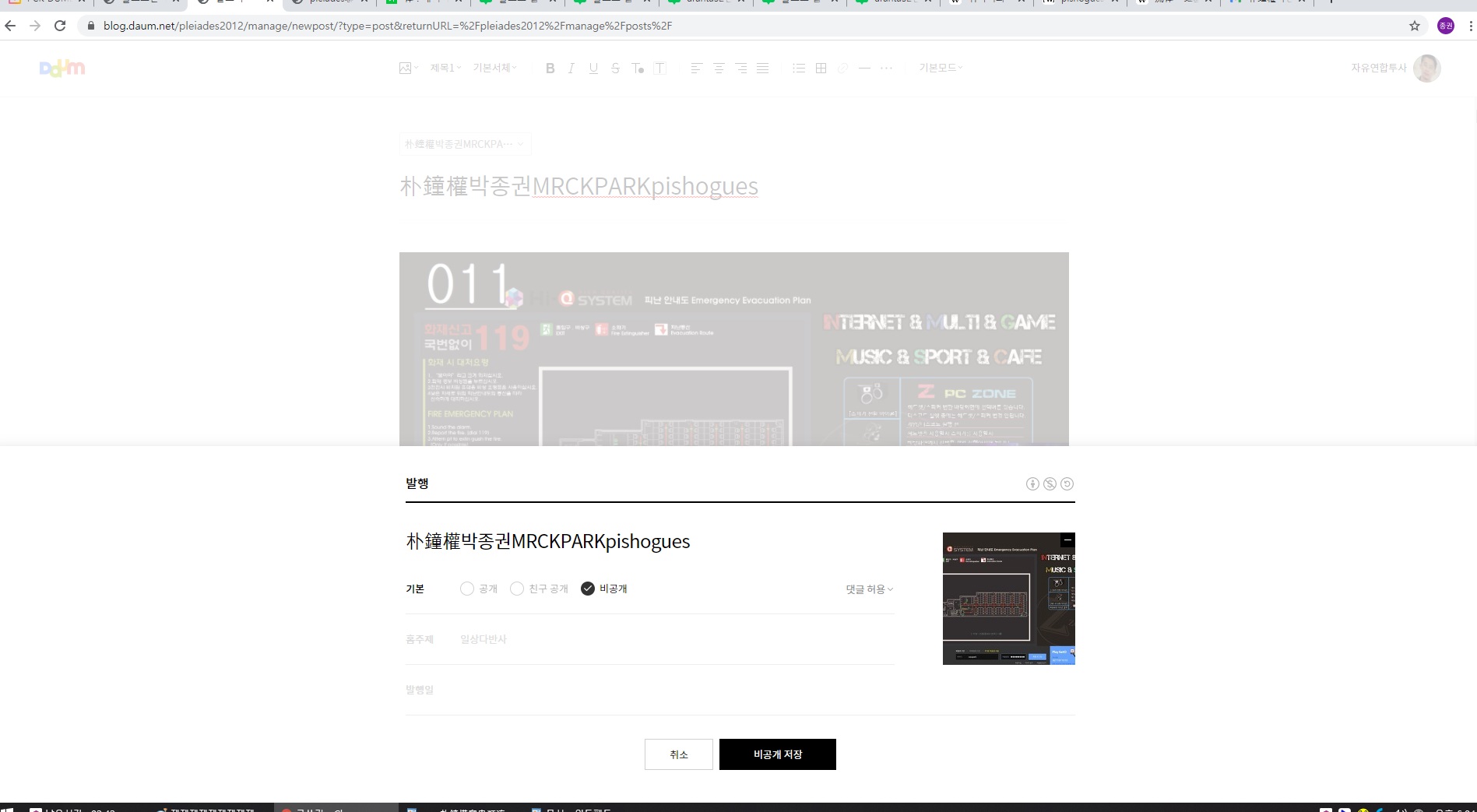
Task: Toggle Italic formatting in editor toolbar
Action: (571, 69)
